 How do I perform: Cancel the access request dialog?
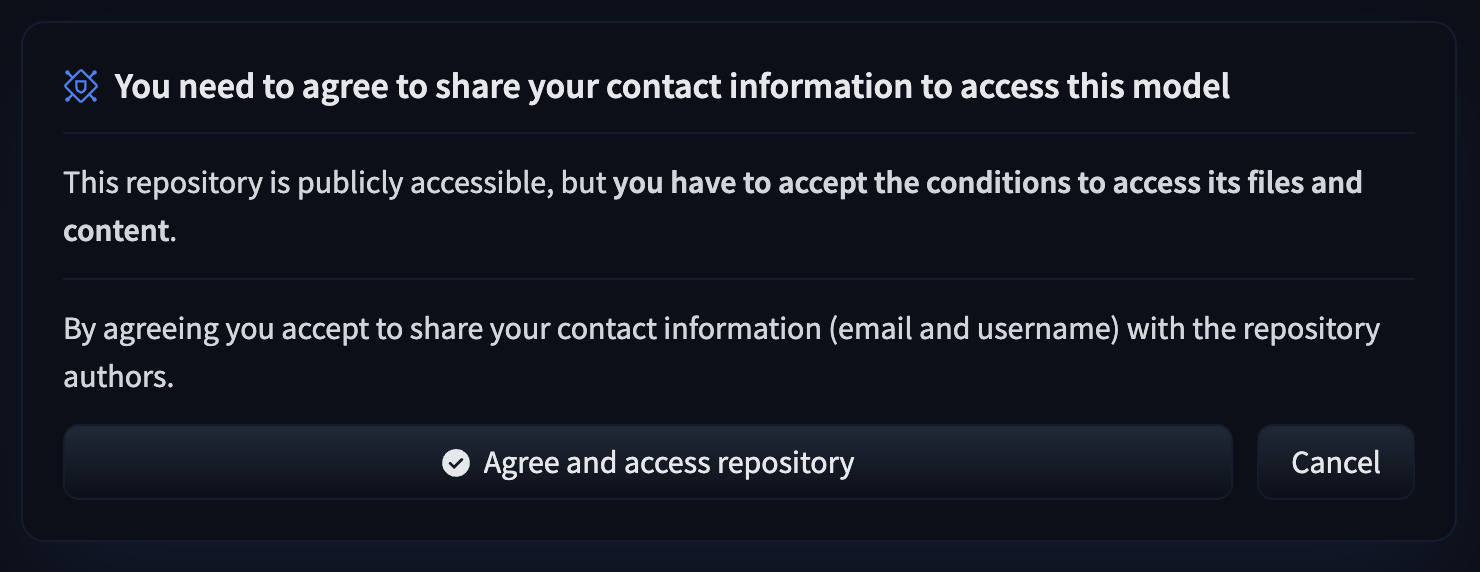(x=1335, y=463)
